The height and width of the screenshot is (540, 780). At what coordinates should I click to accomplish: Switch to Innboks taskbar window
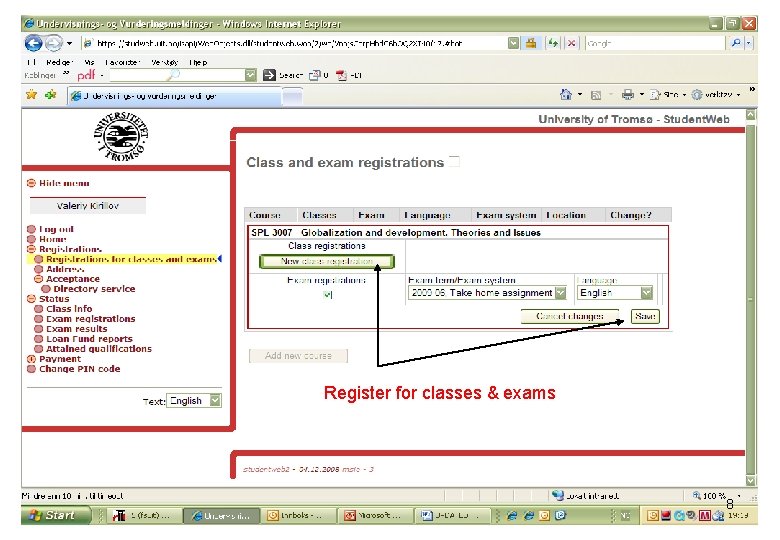pyautogui.click(x=297, y=516)
